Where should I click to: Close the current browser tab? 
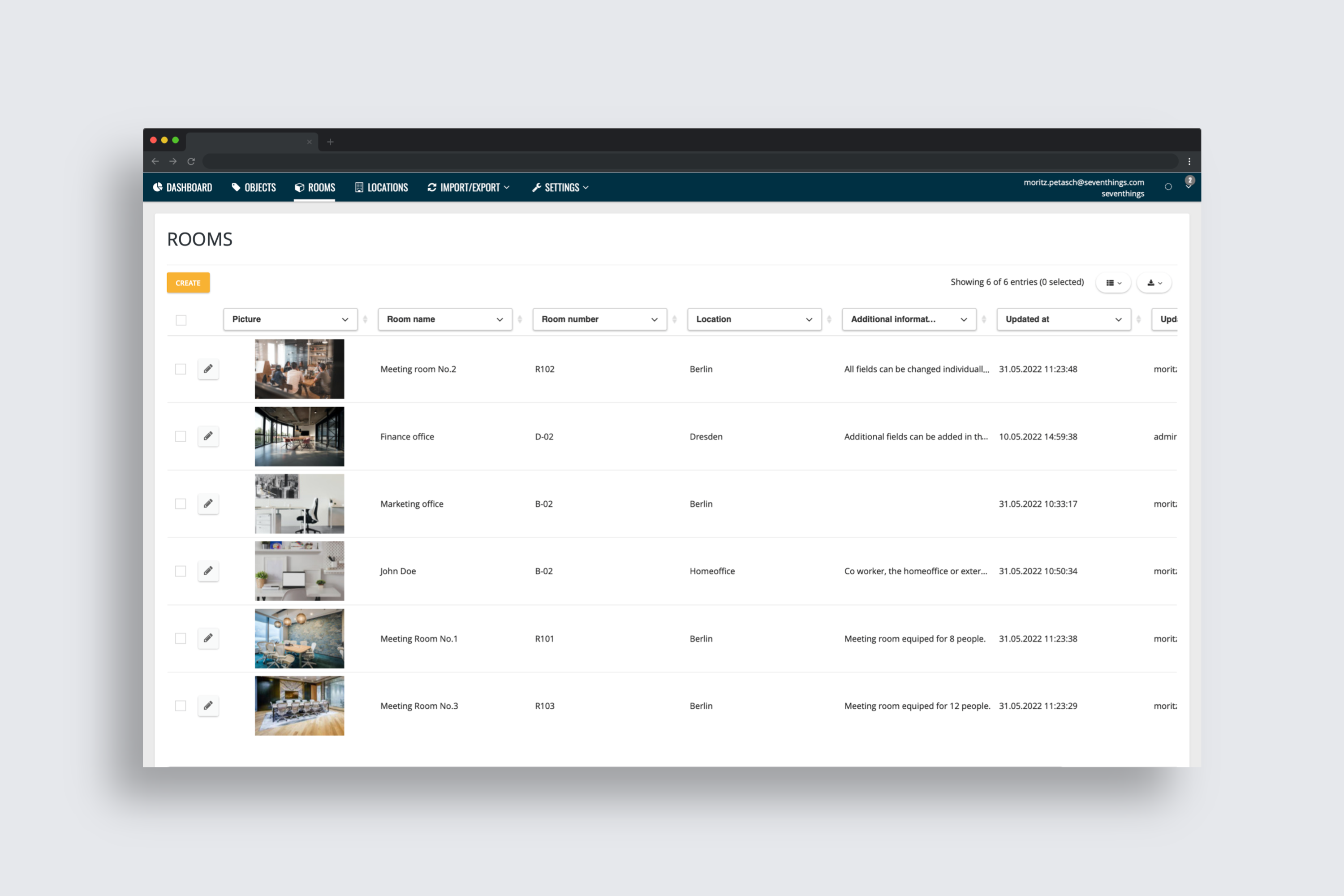309,142
